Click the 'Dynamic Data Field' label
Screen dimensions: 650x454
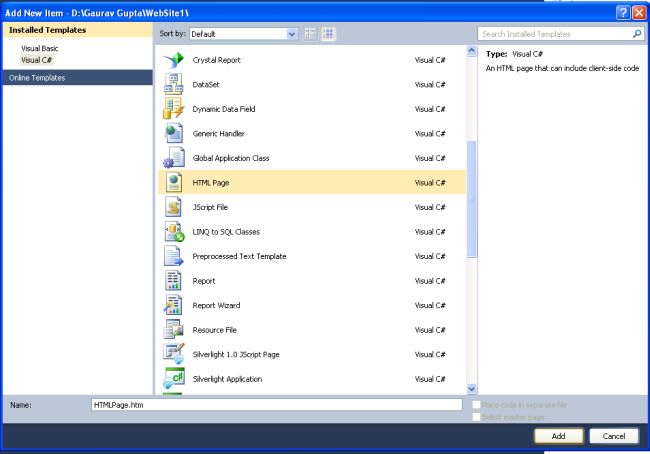[x=224, y=109]
